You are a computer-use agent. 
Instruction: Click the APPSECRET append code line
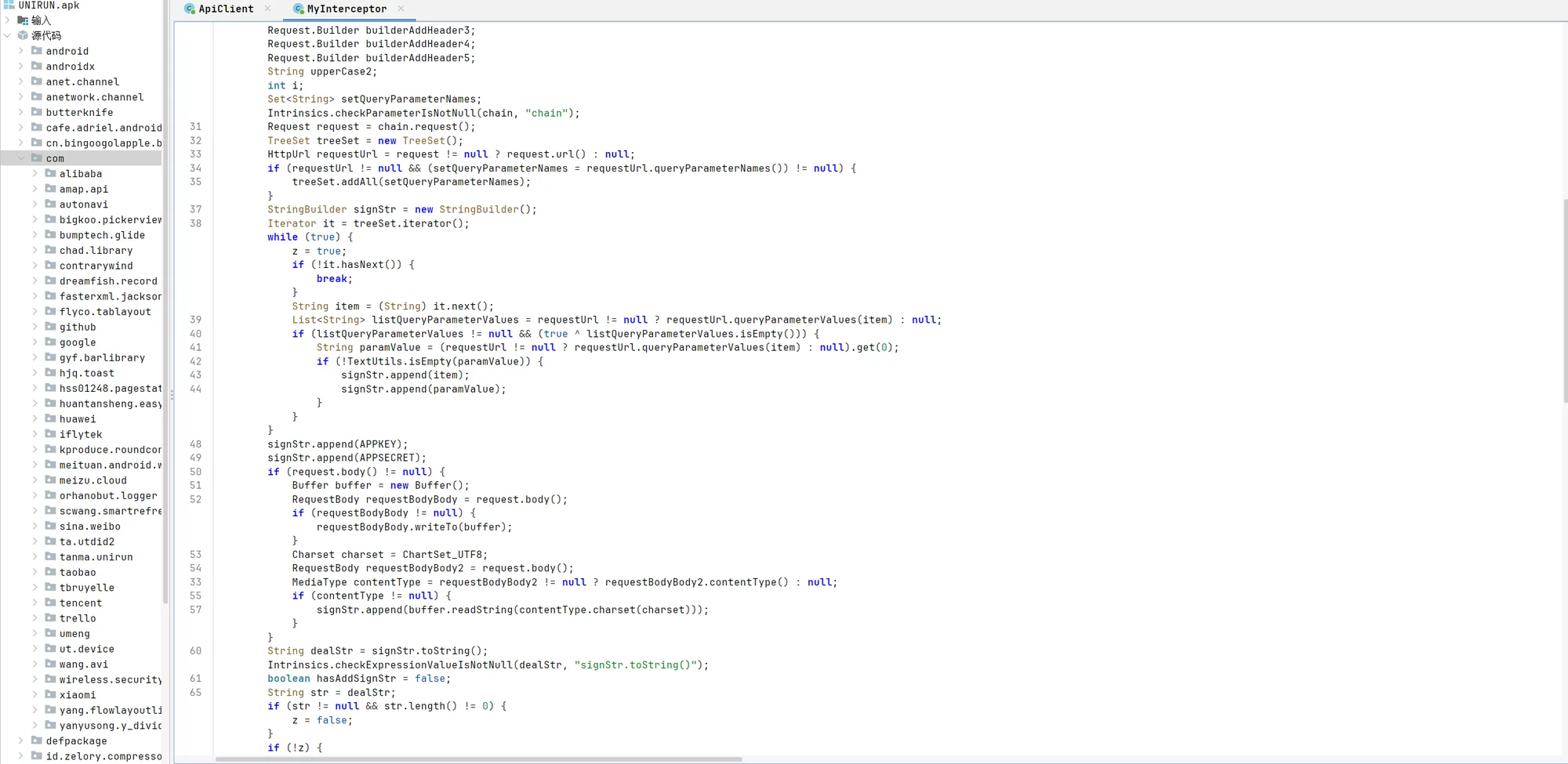347,458
